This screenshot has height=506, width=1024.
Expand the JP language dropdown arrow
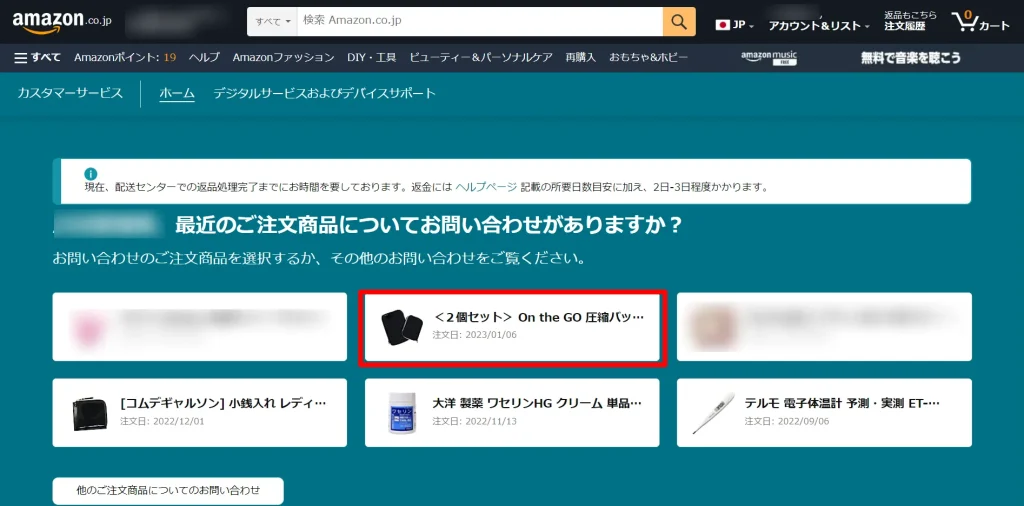click(752, 26)
